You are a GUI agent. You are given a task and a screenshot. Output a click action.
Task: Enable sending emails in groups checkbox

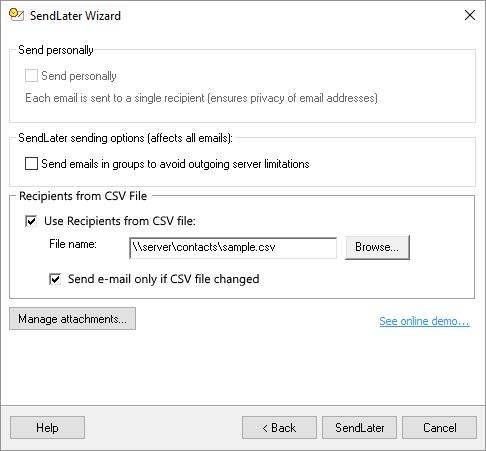pyautogui.click(x=31, y=164)
